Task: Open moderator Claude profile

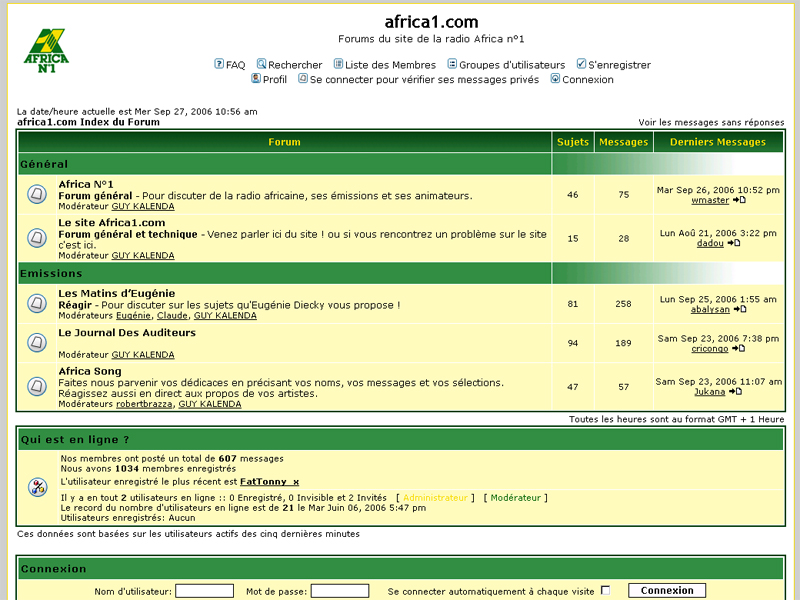Action: (172, 315)
